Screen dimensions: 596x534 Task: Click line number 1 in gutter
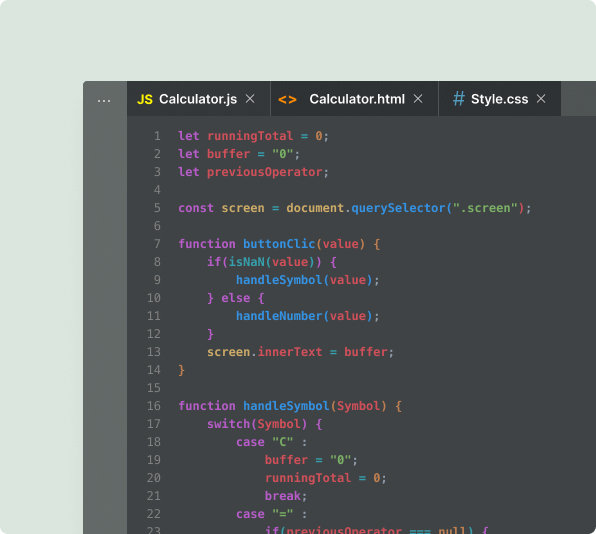157,136
